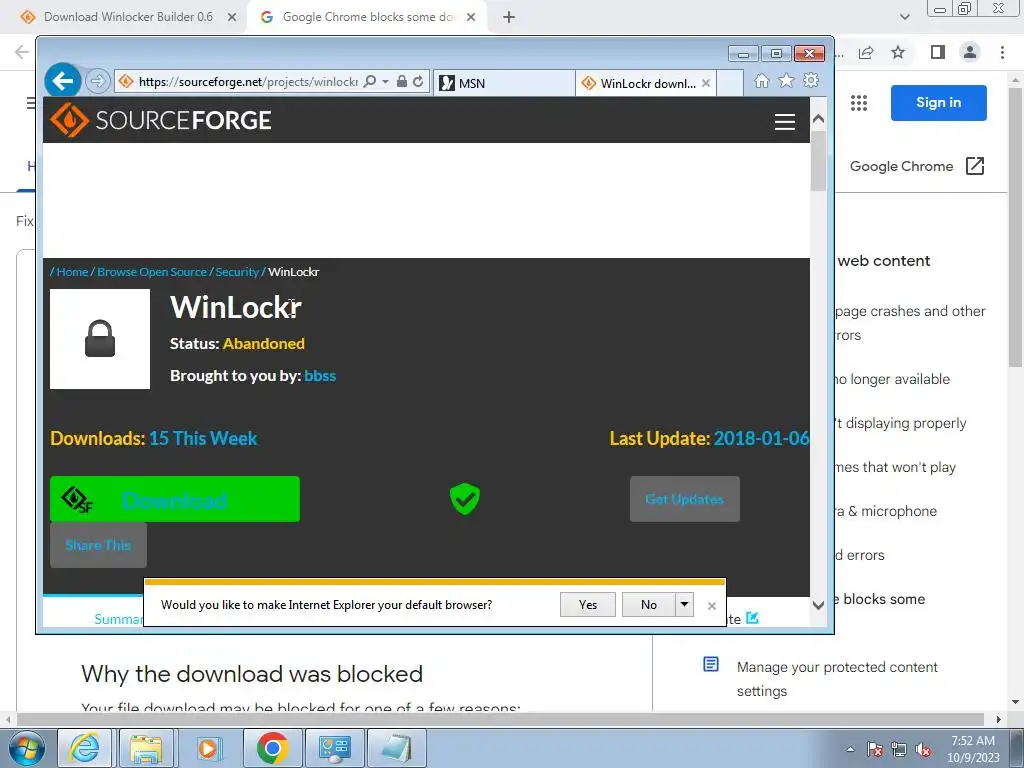1024x768 pixels.
Task: Click the Get Updates button
Action: [684, 499]
